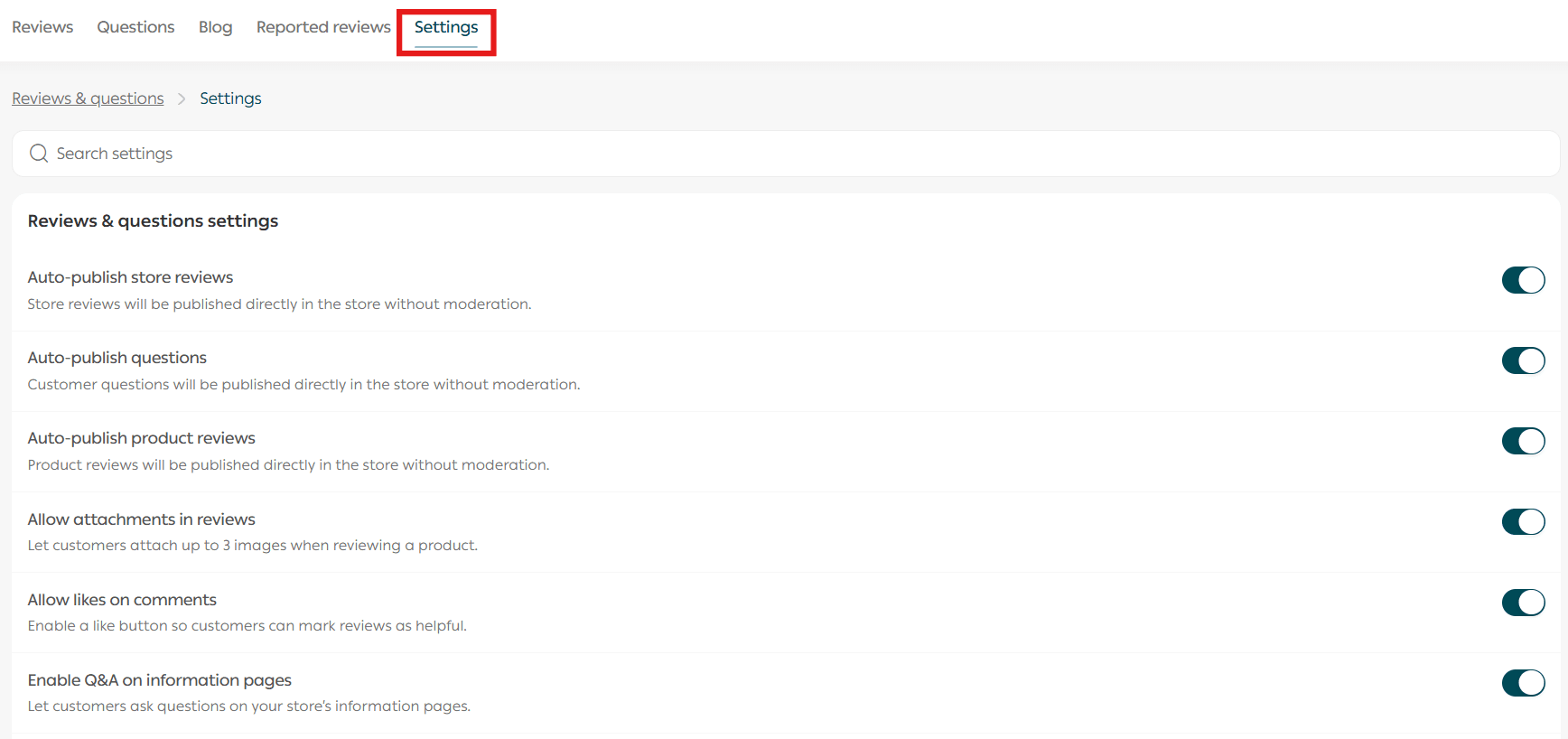The height and width of the screenshot is (739, 1568).
Task: Disable Allow attachments in reviews
Action: tap(1523, 521)
